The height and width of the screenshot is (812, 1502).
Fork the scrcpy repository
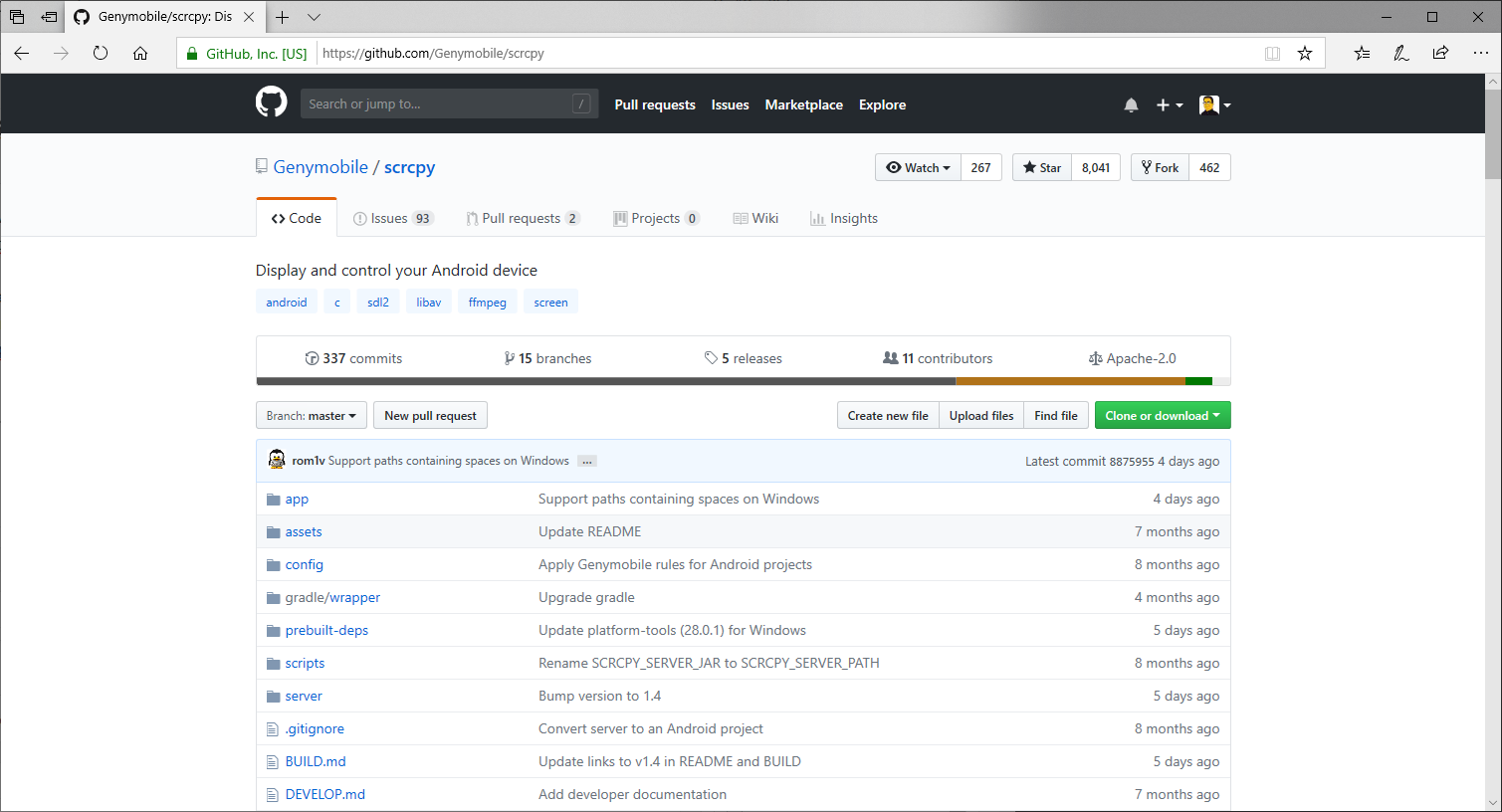[1160, 167]
